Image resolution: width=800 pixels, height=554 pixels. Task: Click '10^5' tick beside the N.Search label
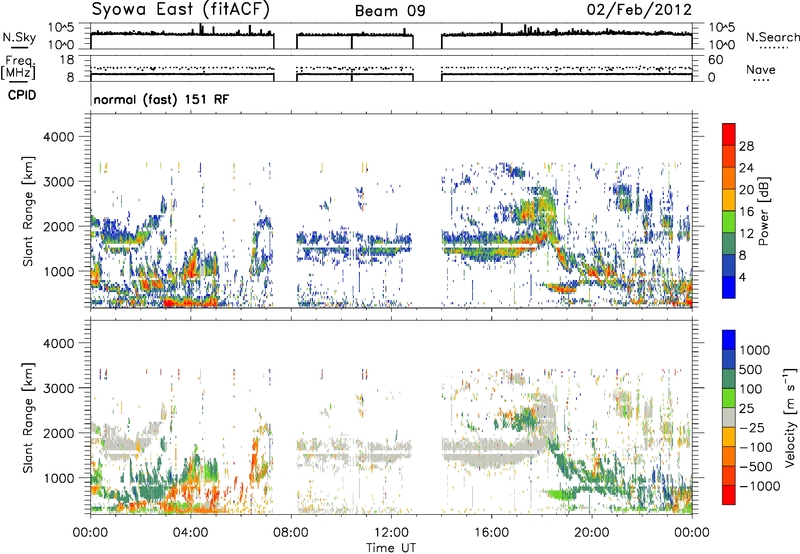pos(721,27)
